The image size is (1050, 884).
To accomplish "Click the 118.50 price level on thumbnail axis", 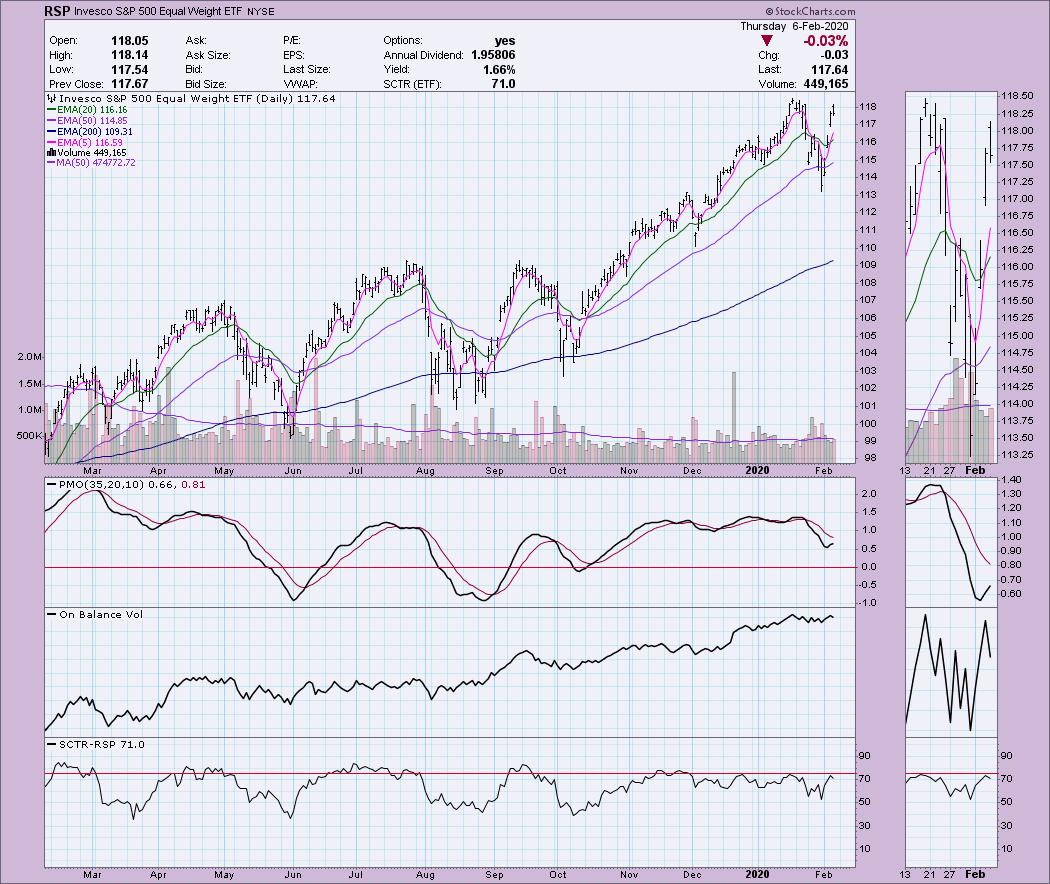I will (x=1016, y=96).
